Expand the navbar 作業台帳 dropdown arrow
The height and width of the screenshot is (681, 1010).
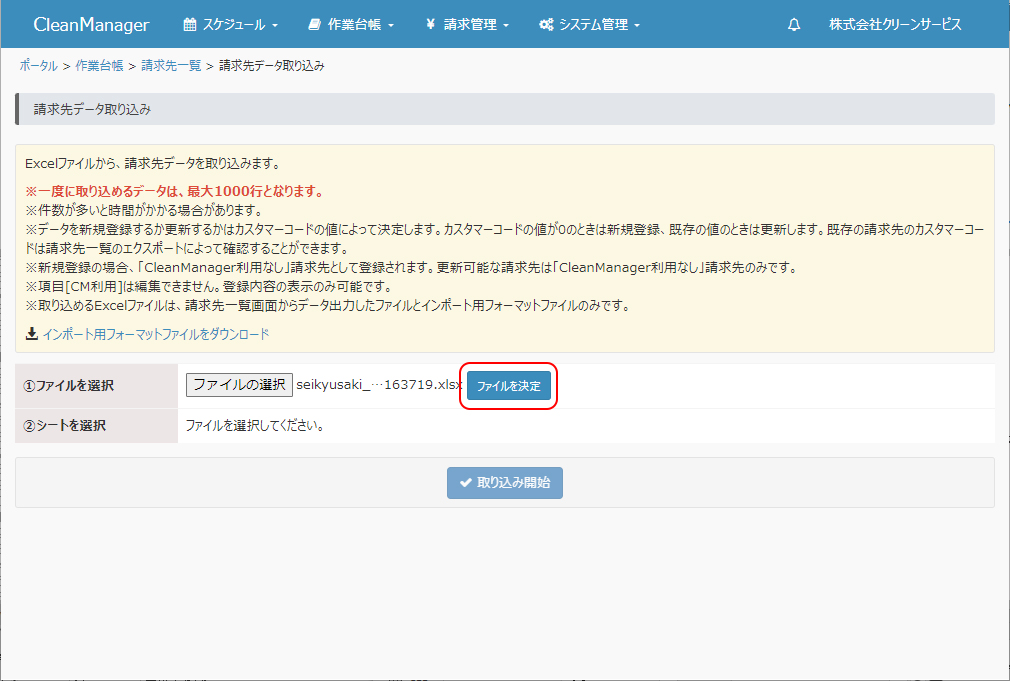point(391,25)
